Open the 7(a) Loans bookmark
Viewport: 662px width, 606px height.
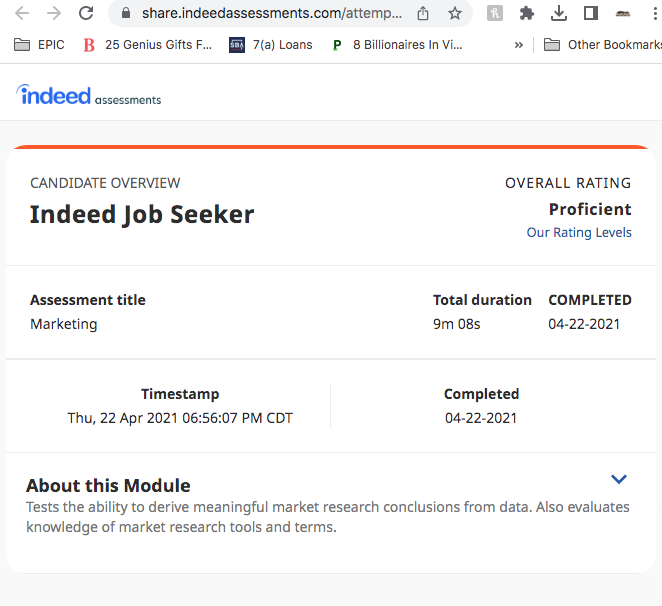[271, 45]
